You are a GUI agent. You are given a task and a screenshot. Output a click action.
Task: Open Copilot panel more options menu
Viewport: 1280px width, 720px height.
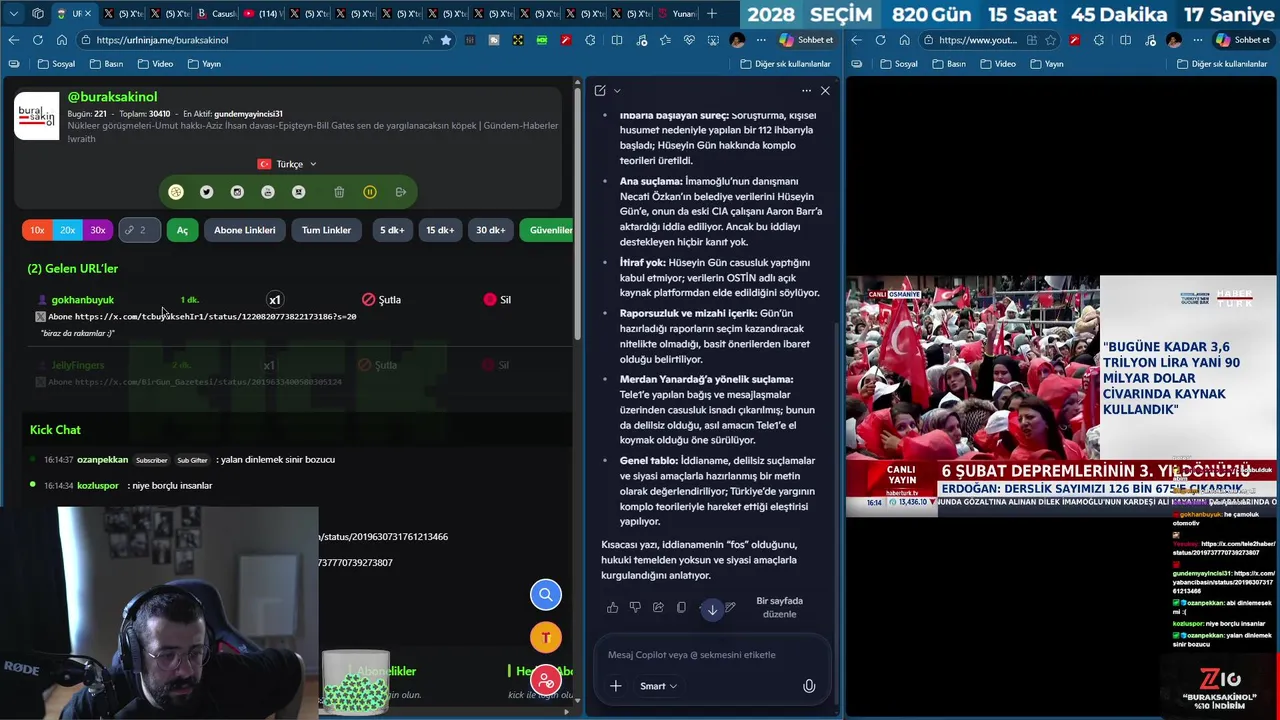coord(806,90)
